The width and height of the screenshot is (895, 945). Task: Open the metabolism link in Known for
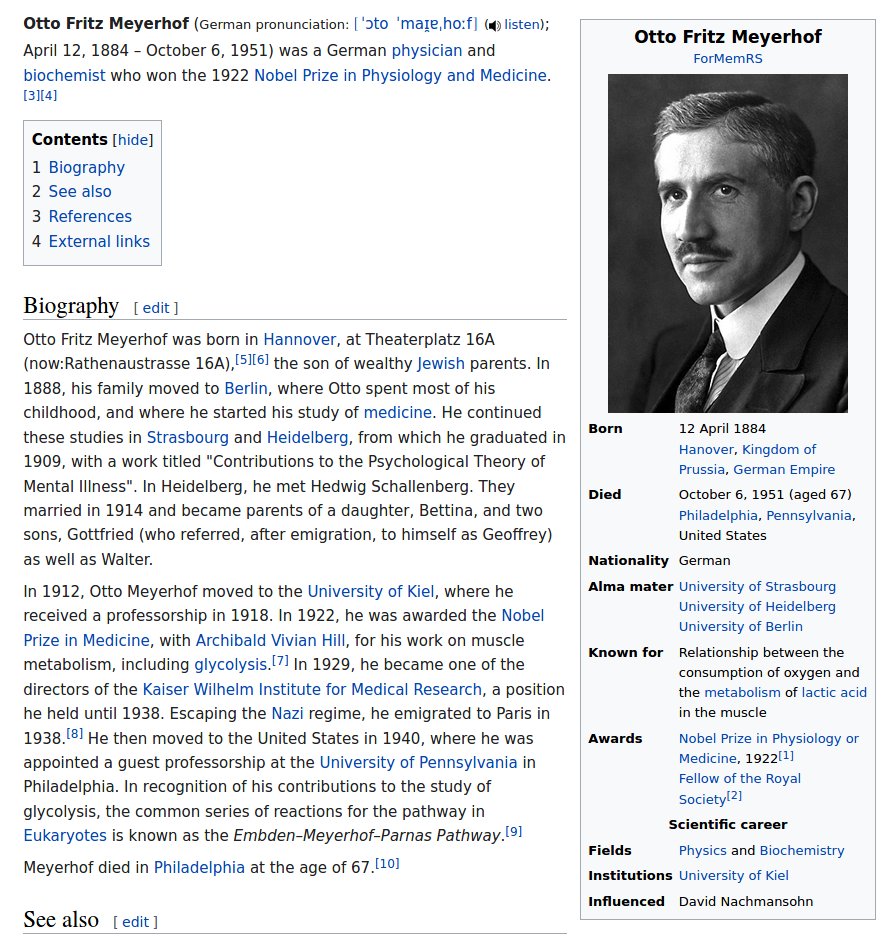tap(742, 692)
